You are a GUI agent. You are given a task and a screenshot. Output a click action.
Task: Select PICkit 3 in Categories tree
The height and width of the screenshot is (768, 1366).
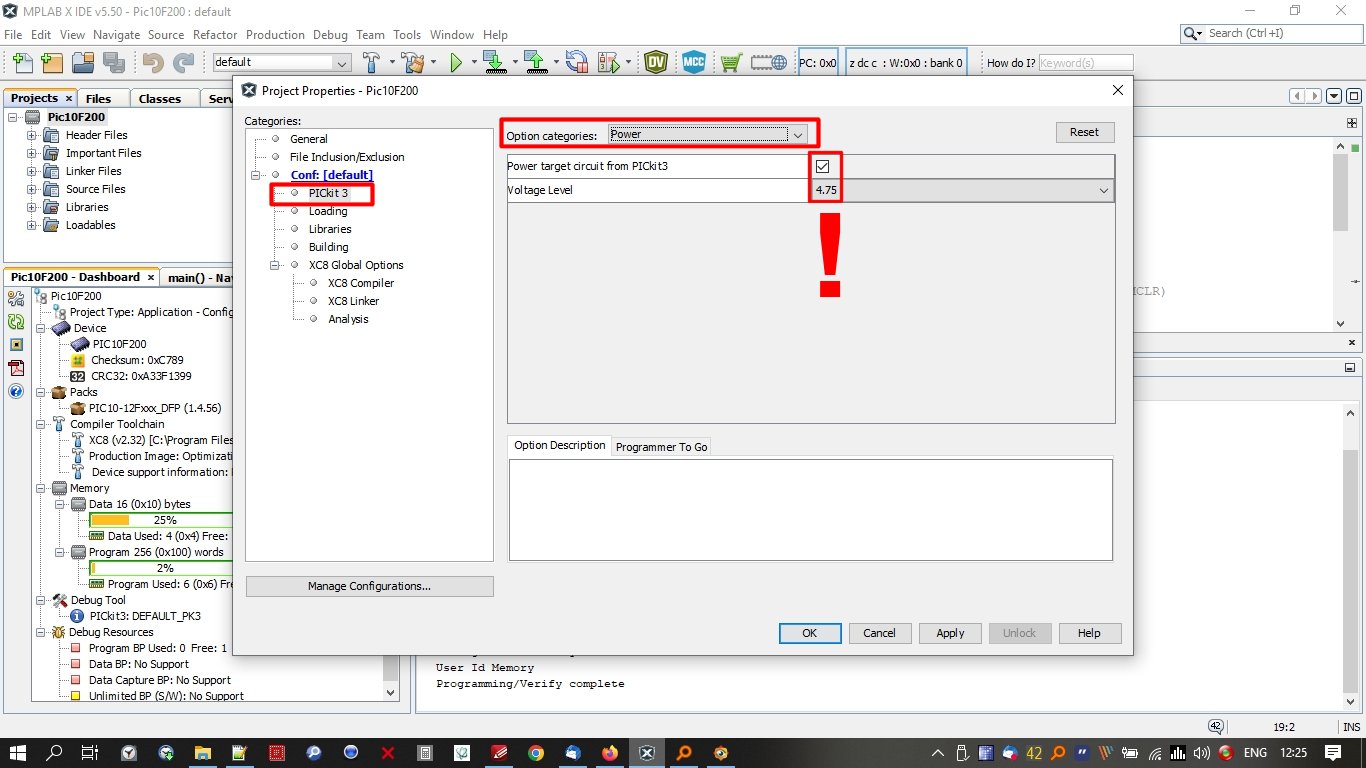pyautogui.click(x=328, y=193)
